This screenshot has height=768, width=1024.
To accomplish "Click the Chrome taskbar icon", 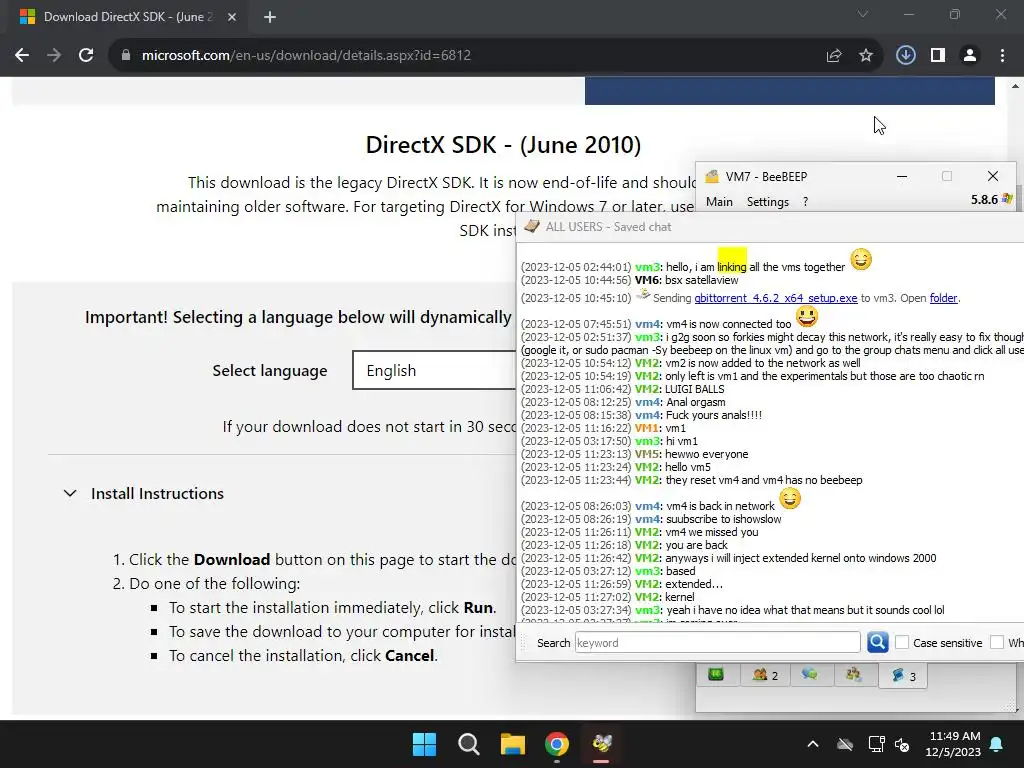I will [557, 744].
